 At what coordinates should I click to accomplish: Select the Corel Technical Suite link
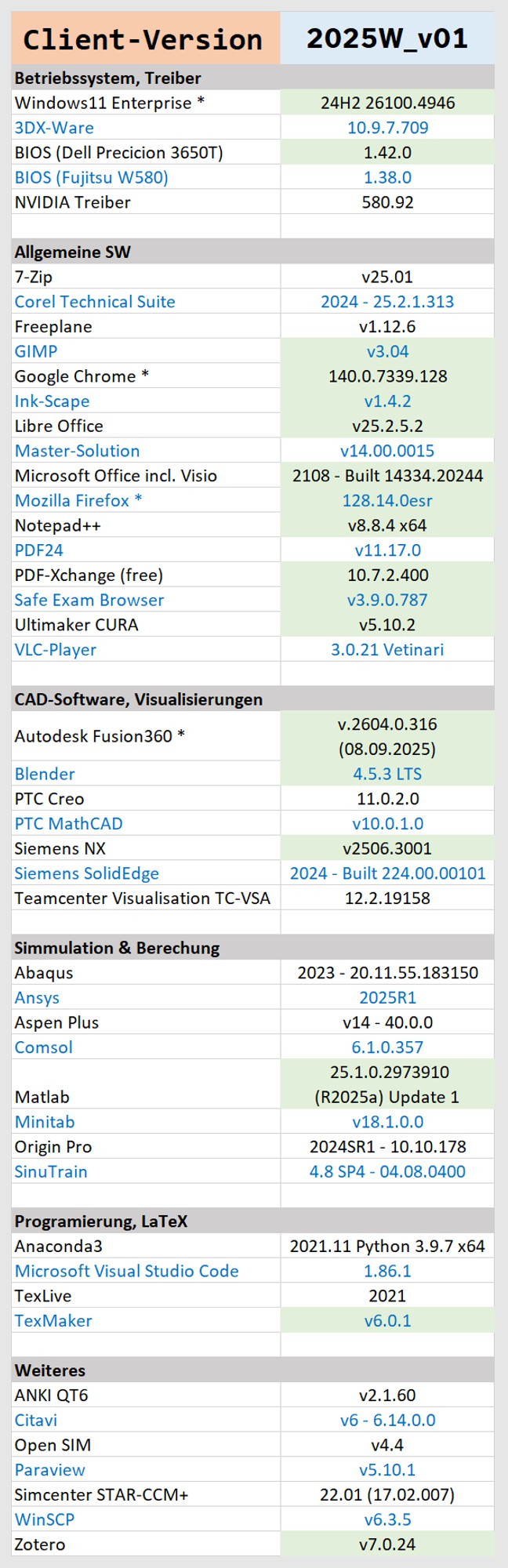point(95,302)
